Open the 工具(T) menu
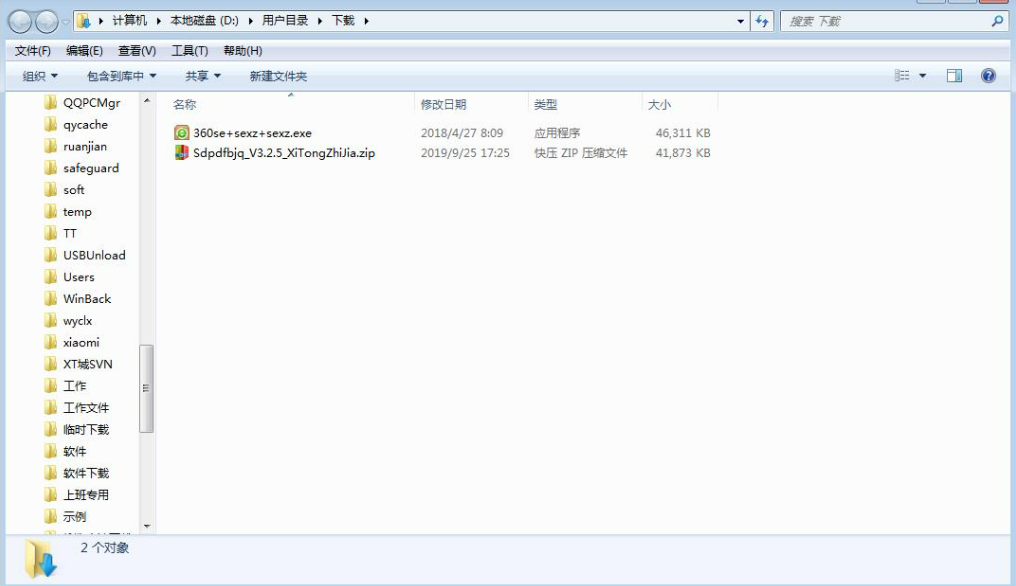This screenshot has height=586, width=1016. [189, 51]
